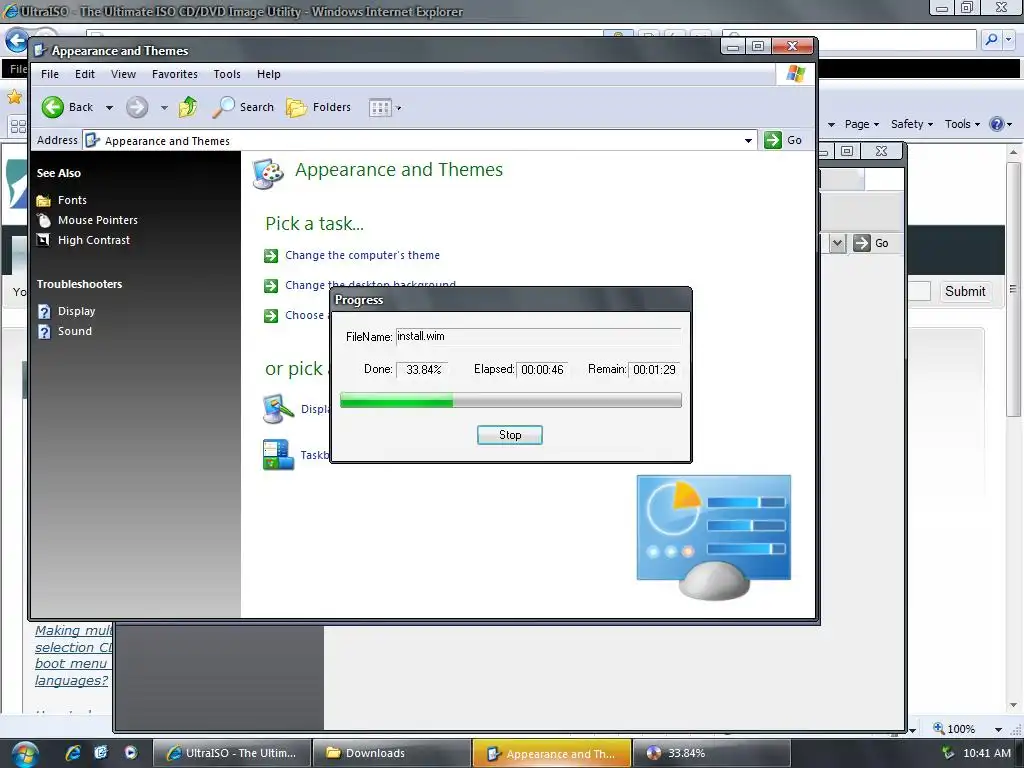Click the green Go button in Appearance window
The height and width of the screenshot is (768, 1024).
(783, 140)
